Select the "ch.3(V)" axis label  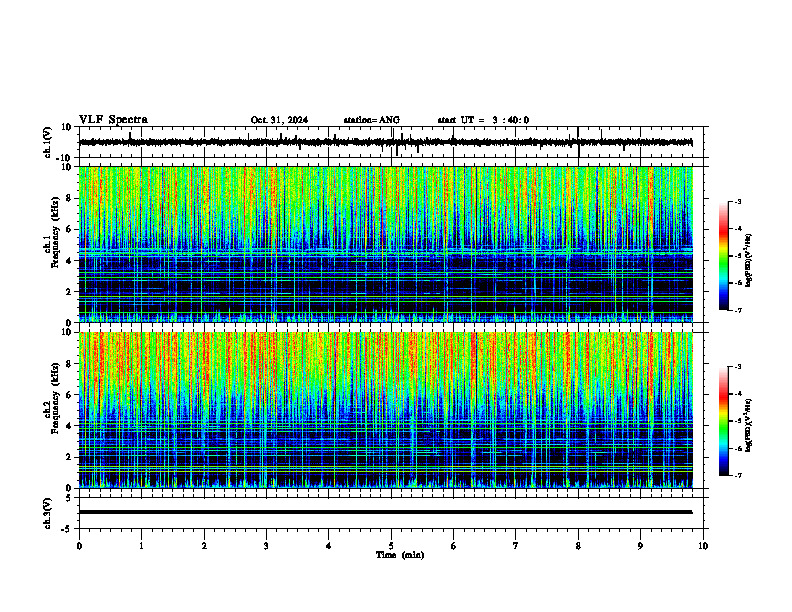48,513
